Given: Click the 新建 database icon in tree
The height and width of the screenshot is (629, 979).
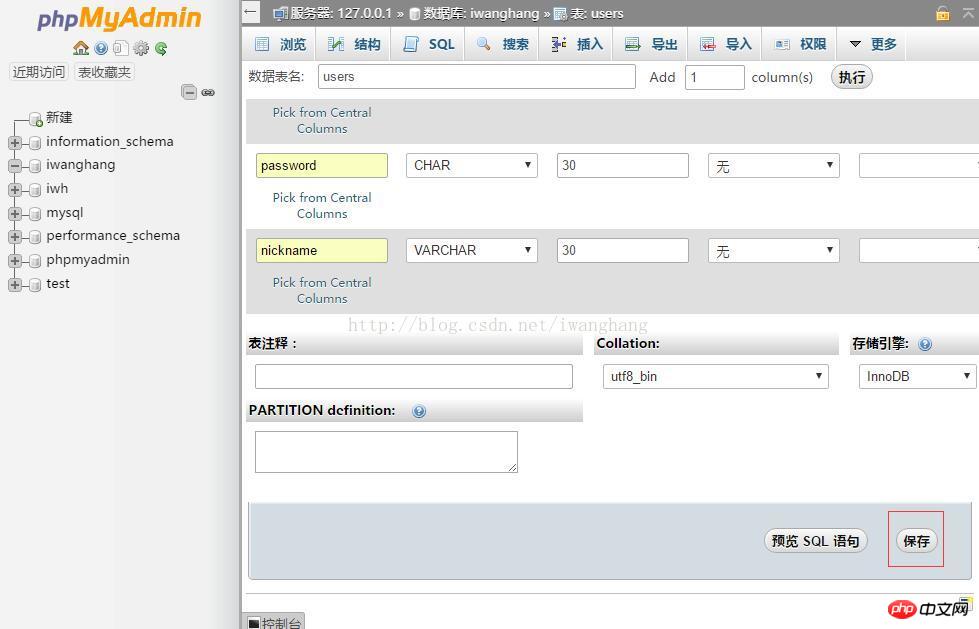Looking at the screenshot, I should click(x=36, y=119).
